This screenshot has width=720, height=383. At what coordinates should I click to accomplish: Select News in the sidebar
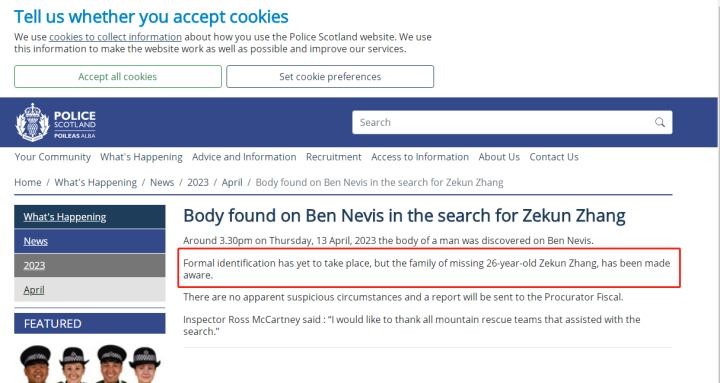pos(90,241)
